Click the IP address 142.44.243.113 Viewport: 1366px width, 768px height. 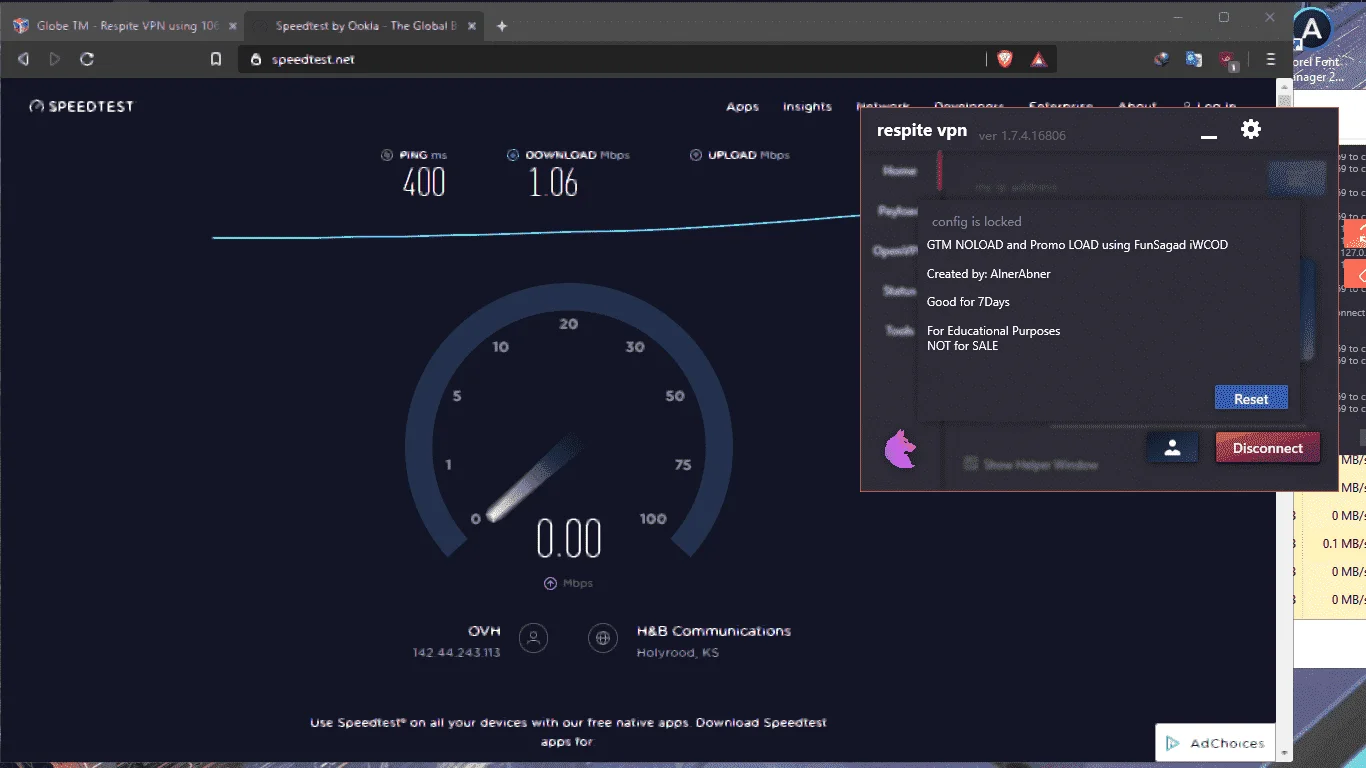[456, 653]
